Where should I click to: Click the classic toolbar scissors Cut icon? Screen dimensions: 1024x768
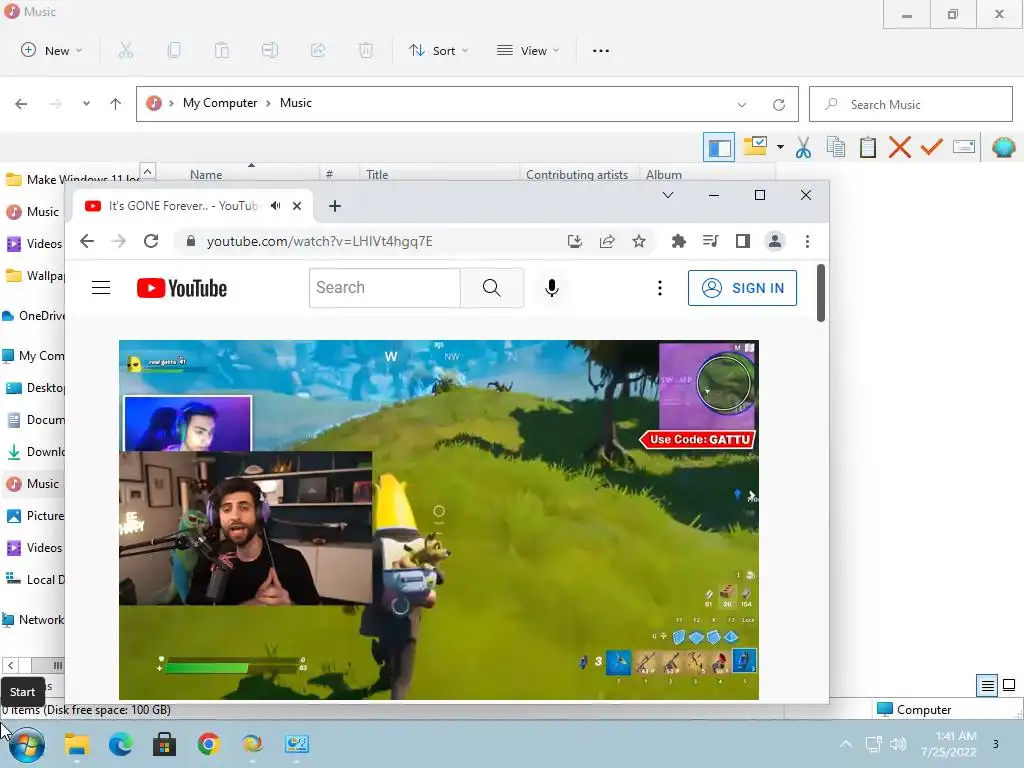[803, 148]
